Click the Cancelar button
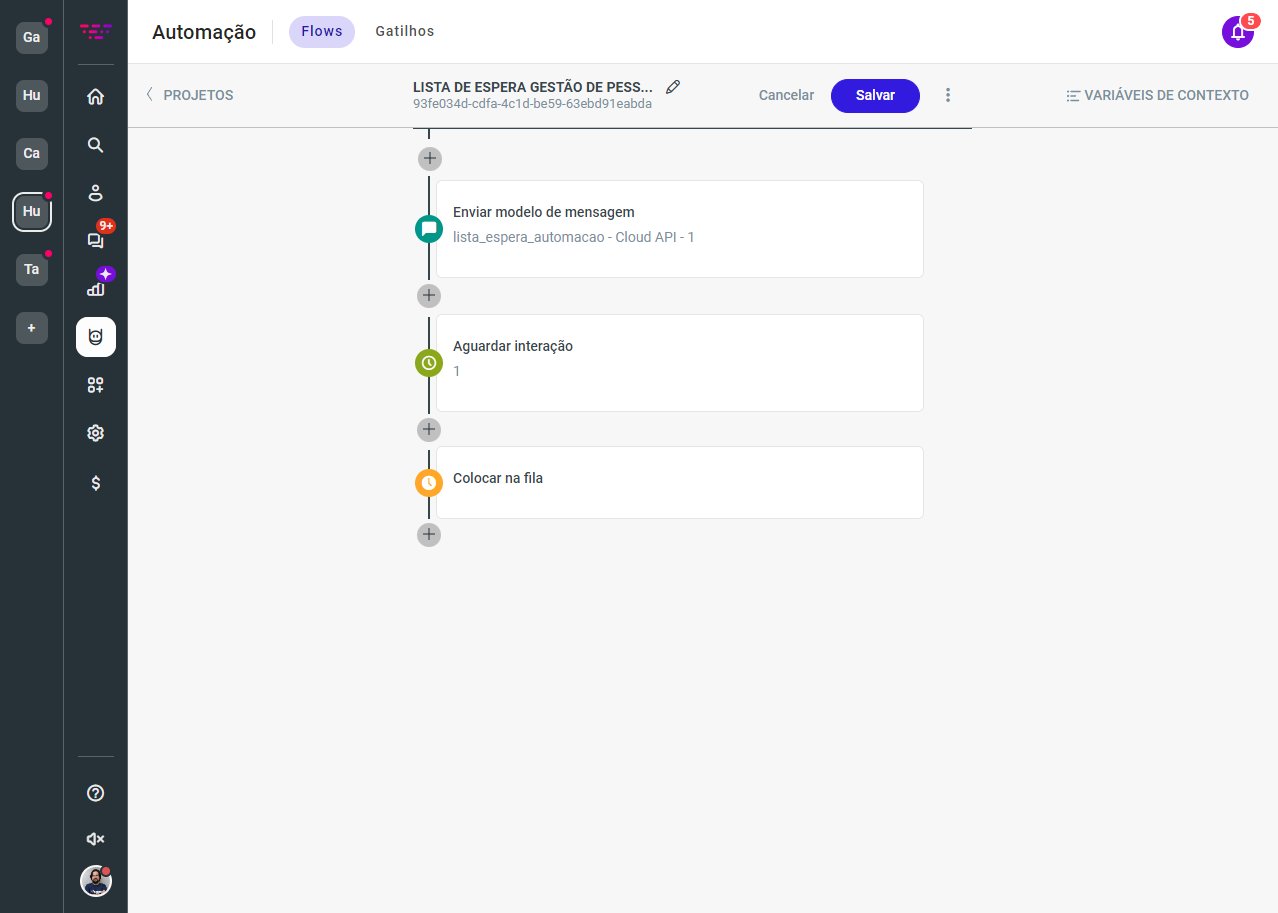 click(x=786, y=95)
